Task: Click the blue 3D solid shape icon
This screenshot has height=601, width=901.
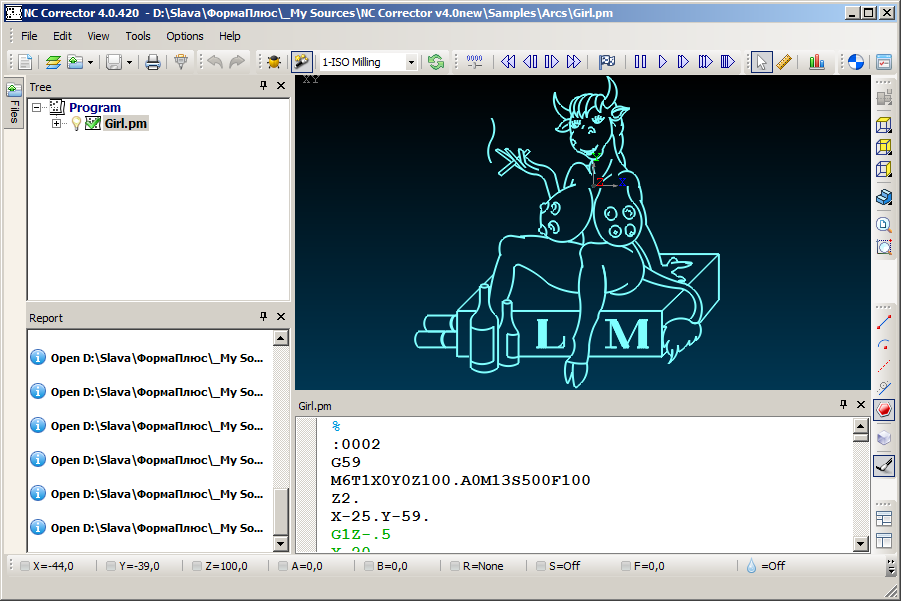Action: pyautogui.click(x=884, y=197)
